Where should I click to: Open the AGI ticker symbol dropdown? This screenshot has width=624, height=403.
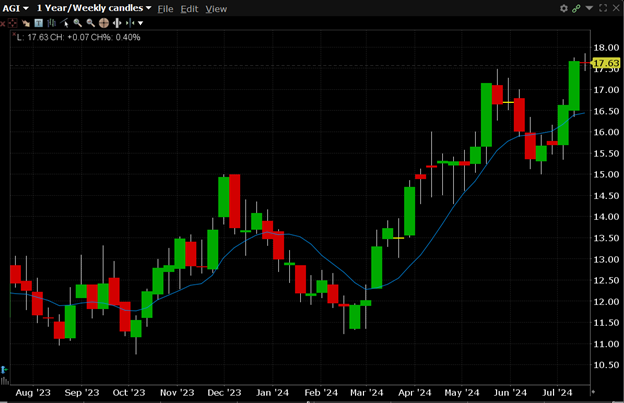point(15,8)
